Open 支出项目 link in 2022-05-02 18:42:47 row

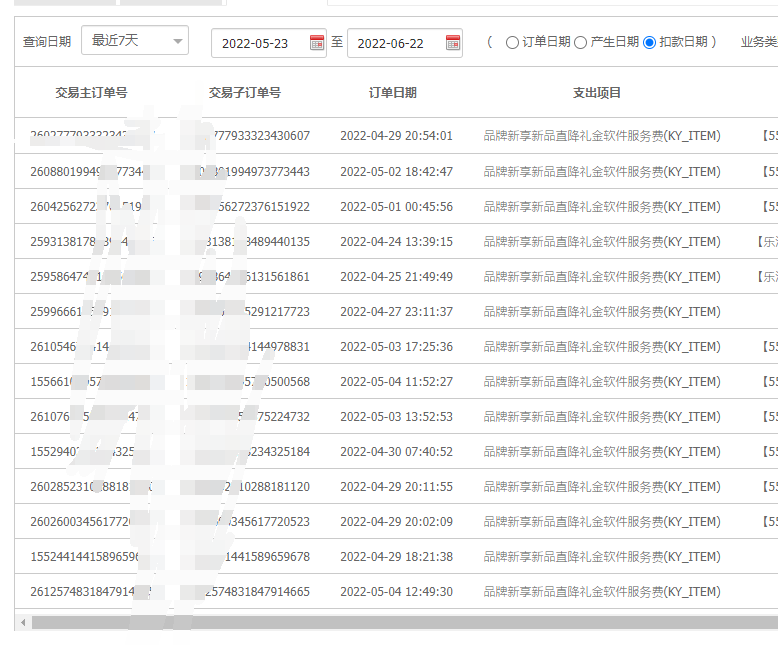pyautogui.click(x=601, y=172)
